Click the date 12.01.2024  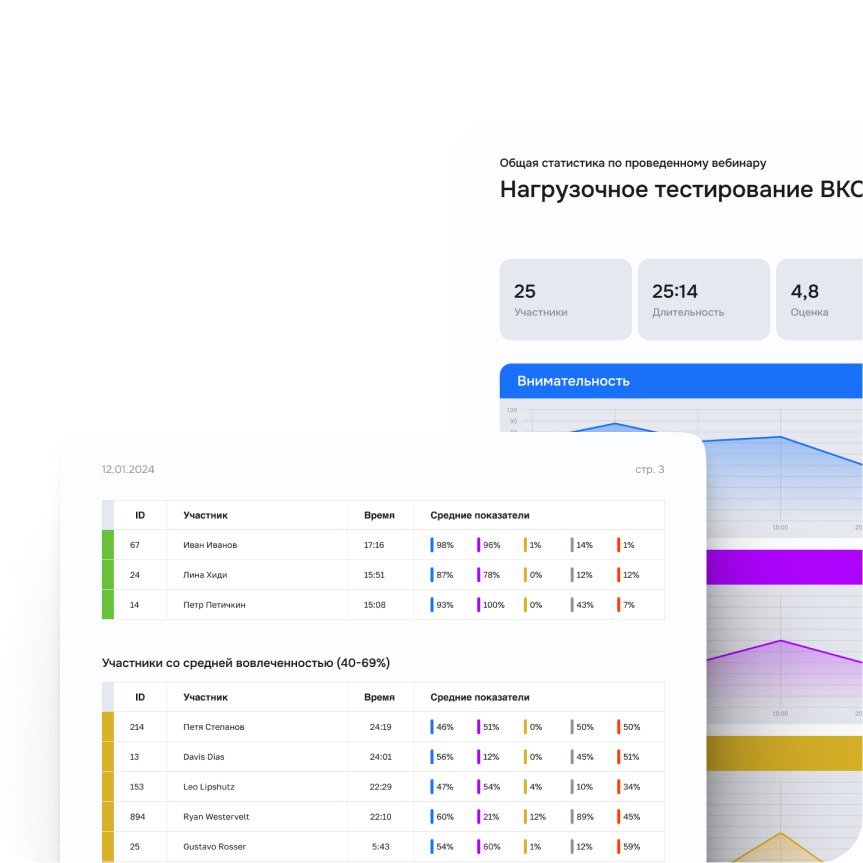coord(128,469)
